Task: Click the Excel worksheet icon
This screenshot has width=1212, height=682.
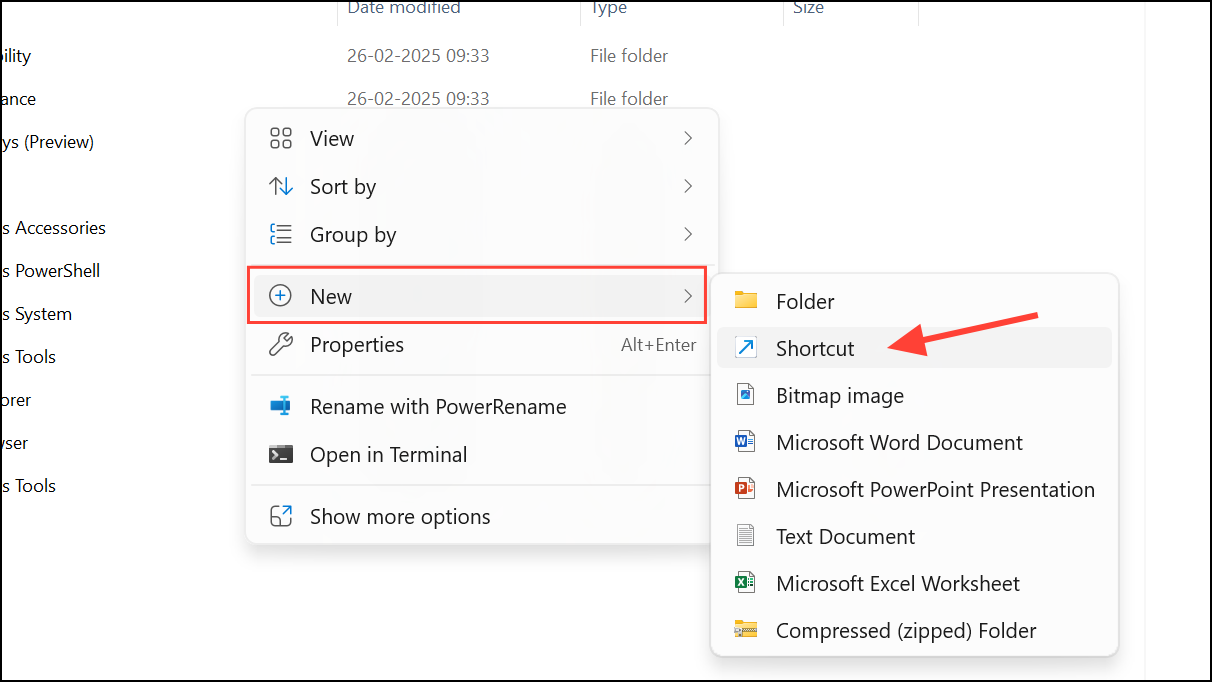Action: (x=746, y=583)
